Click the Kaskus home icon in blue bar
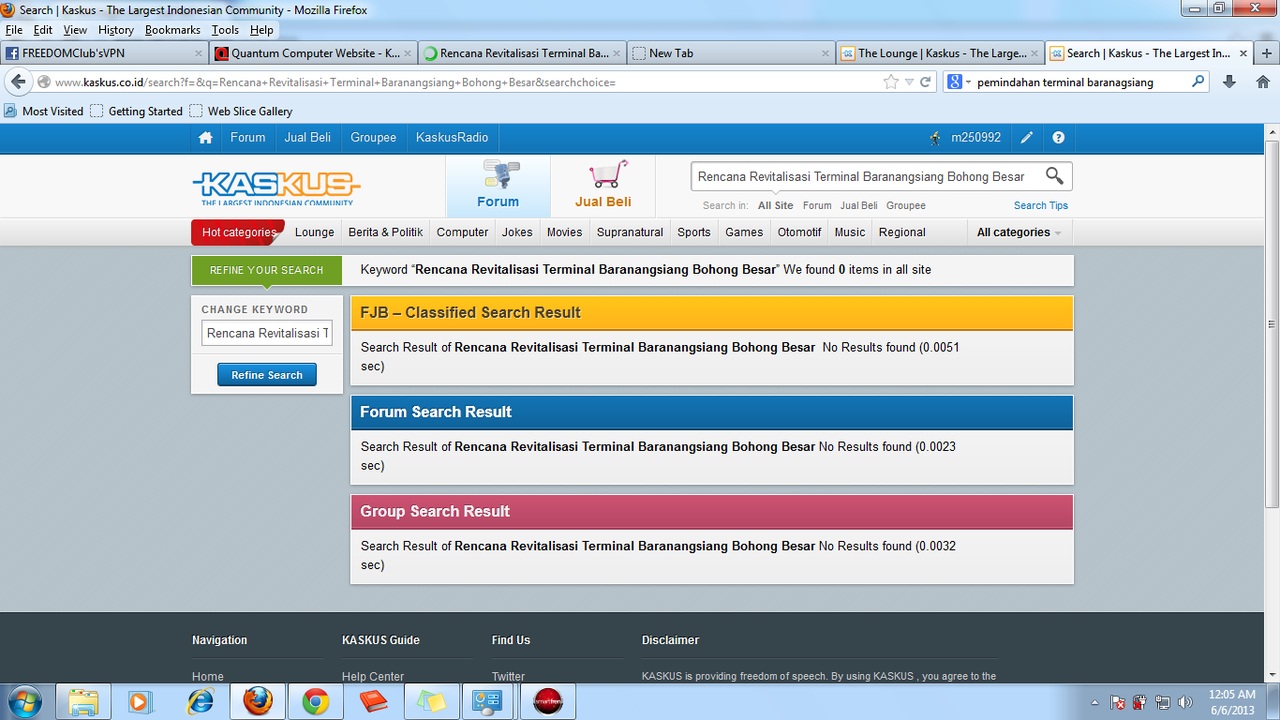This screenshot has height=720, width=1280. pos(206,138)
